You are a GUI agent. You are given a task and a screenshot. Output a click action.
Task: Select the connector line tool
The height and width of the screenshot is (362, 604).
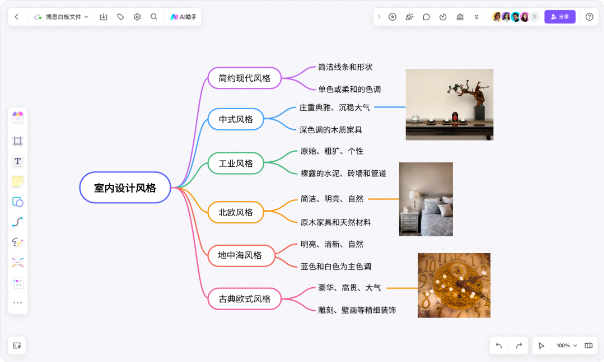pos(17,222)
